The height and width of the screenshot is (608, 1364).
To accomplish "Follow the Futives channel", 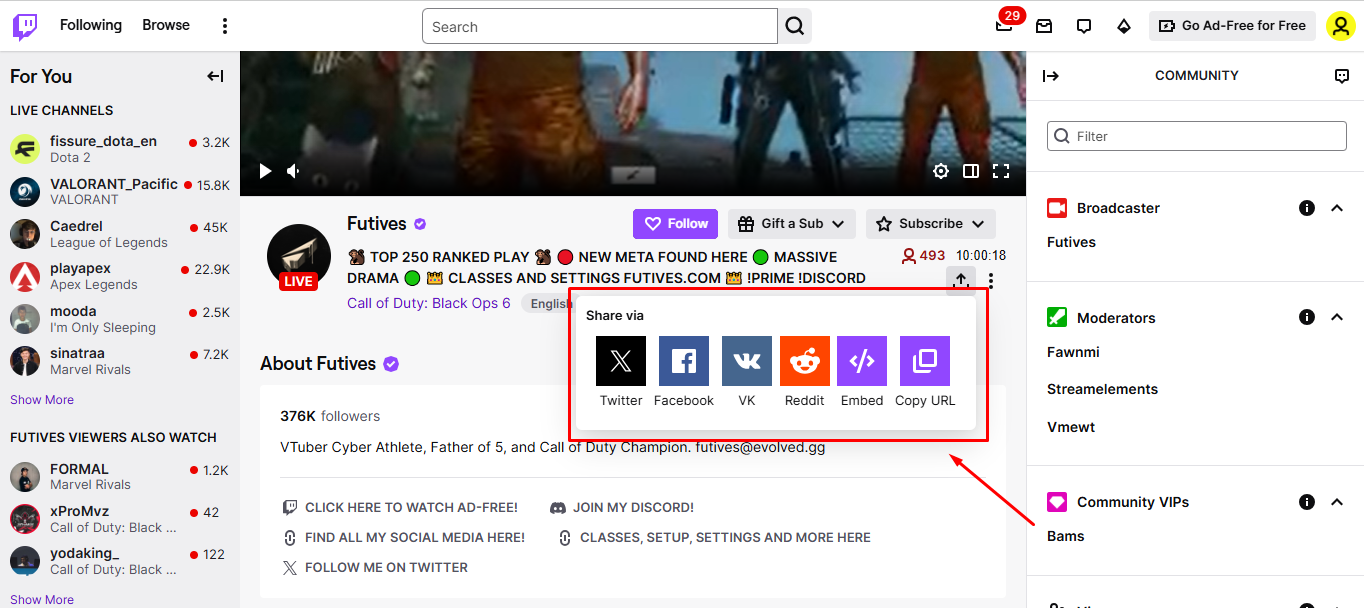I will point(676,224).
